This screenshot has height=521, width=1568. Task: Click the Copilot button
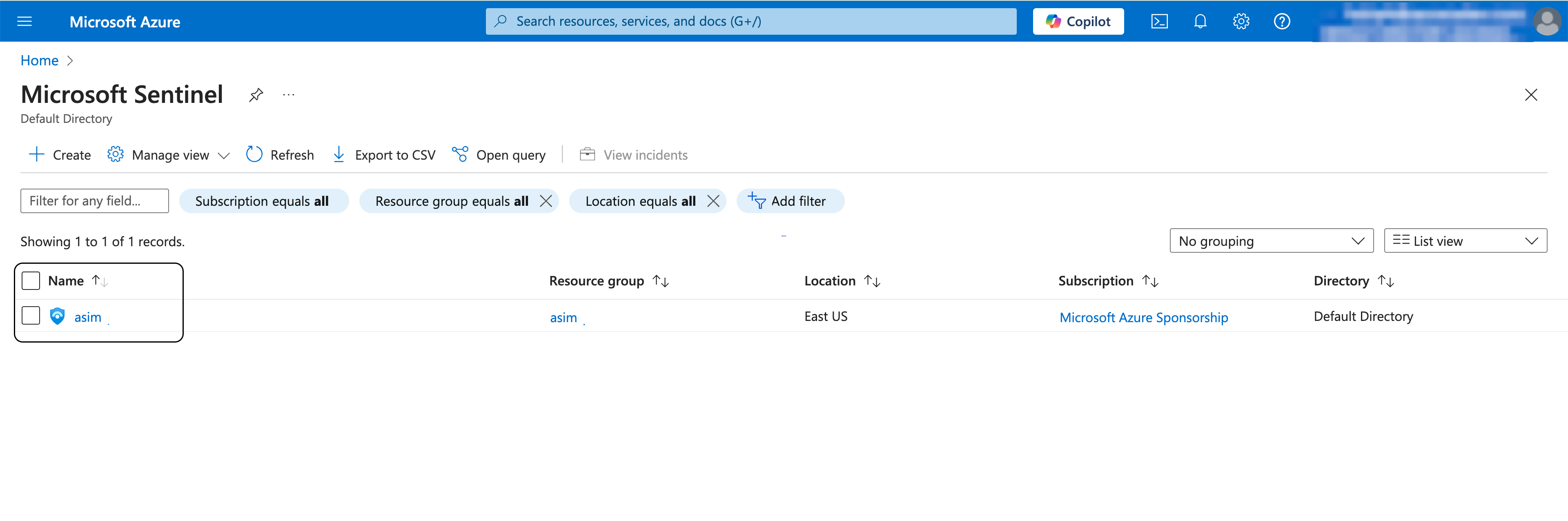[1078, 22]
